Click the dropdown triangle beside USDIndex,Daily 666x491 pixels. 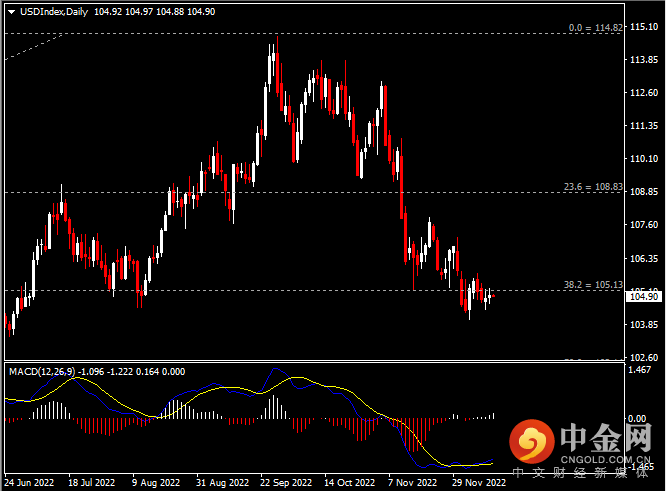click(9, 11)
